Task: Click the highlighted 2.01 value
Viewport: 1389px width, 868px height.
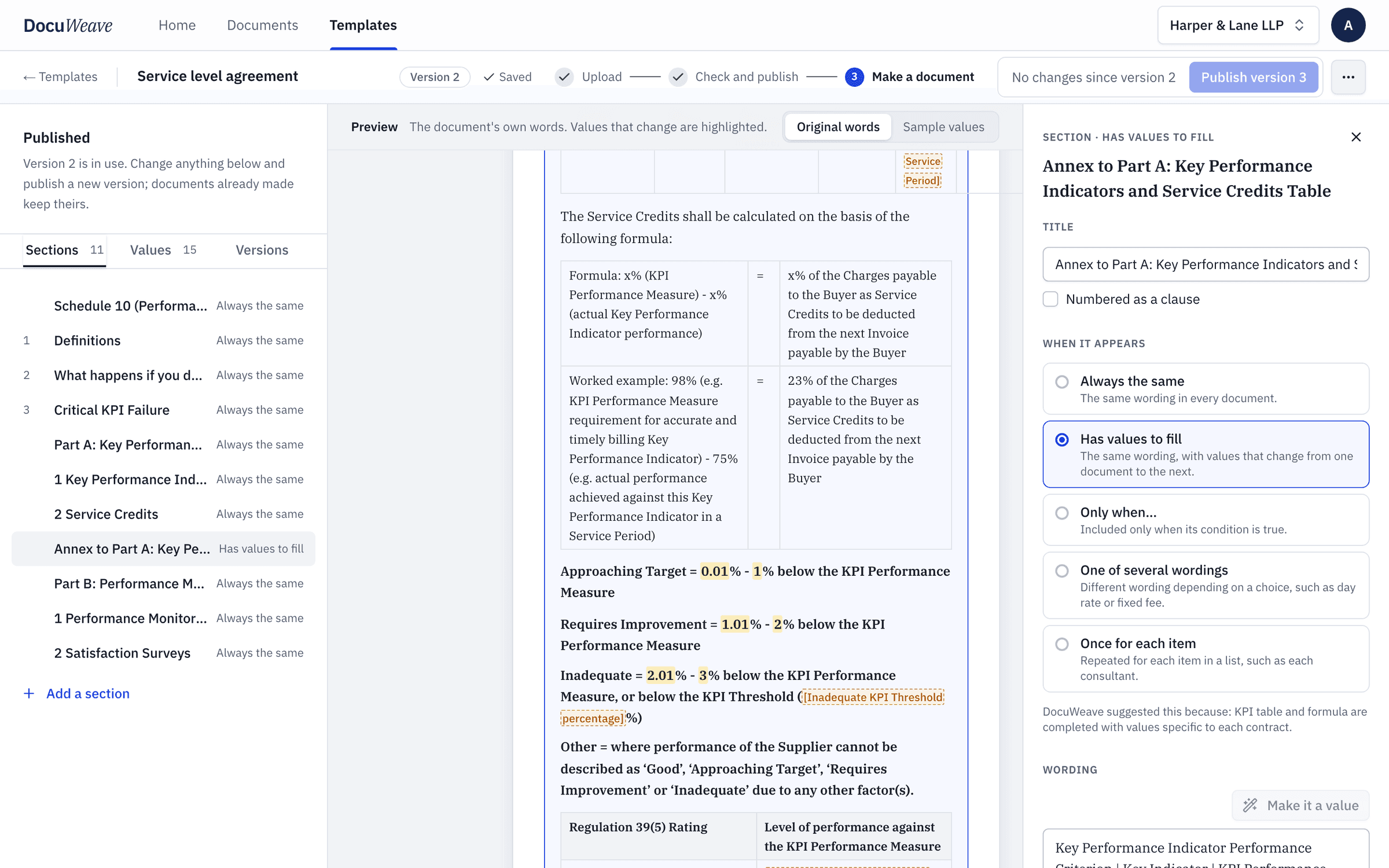Action: tap(660, 675)
